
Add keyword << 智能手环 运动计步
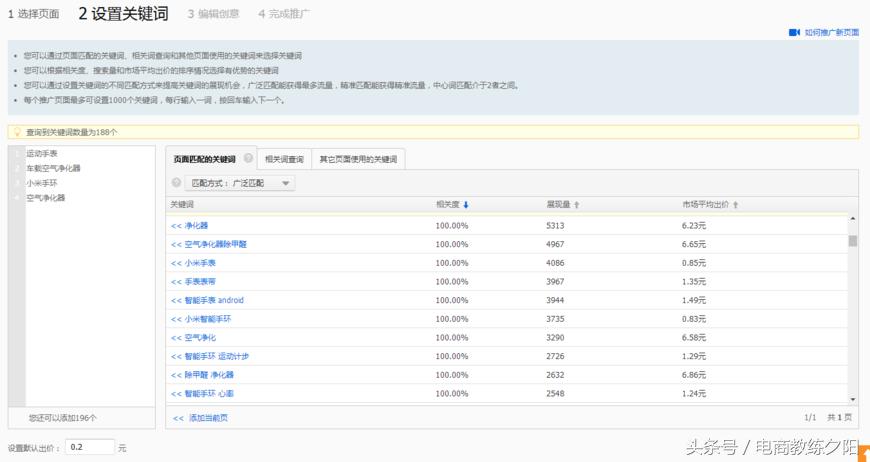[x=210, y=356]
